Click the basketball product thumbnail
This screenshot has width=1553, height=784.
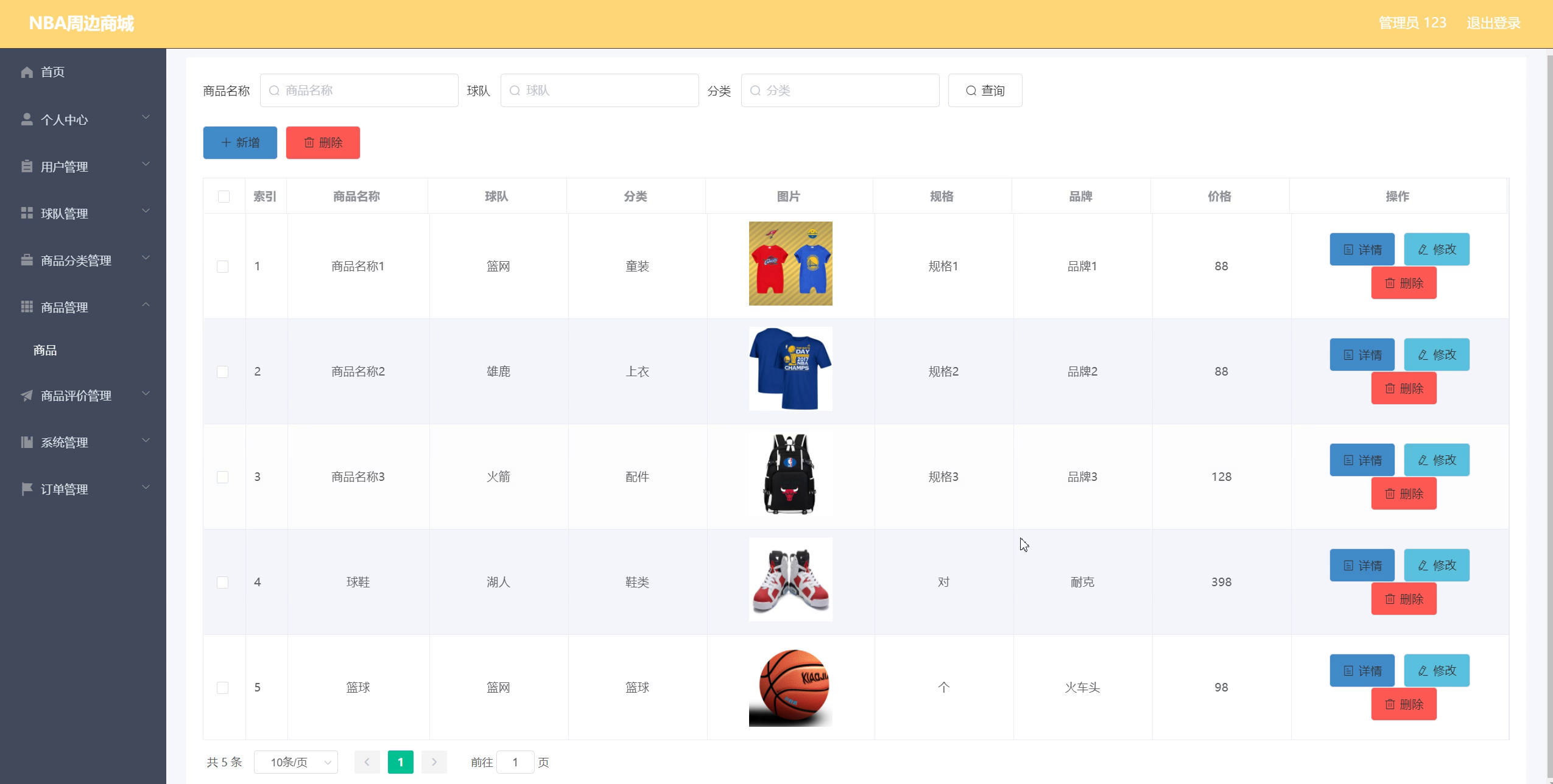(x=791, y=687)
